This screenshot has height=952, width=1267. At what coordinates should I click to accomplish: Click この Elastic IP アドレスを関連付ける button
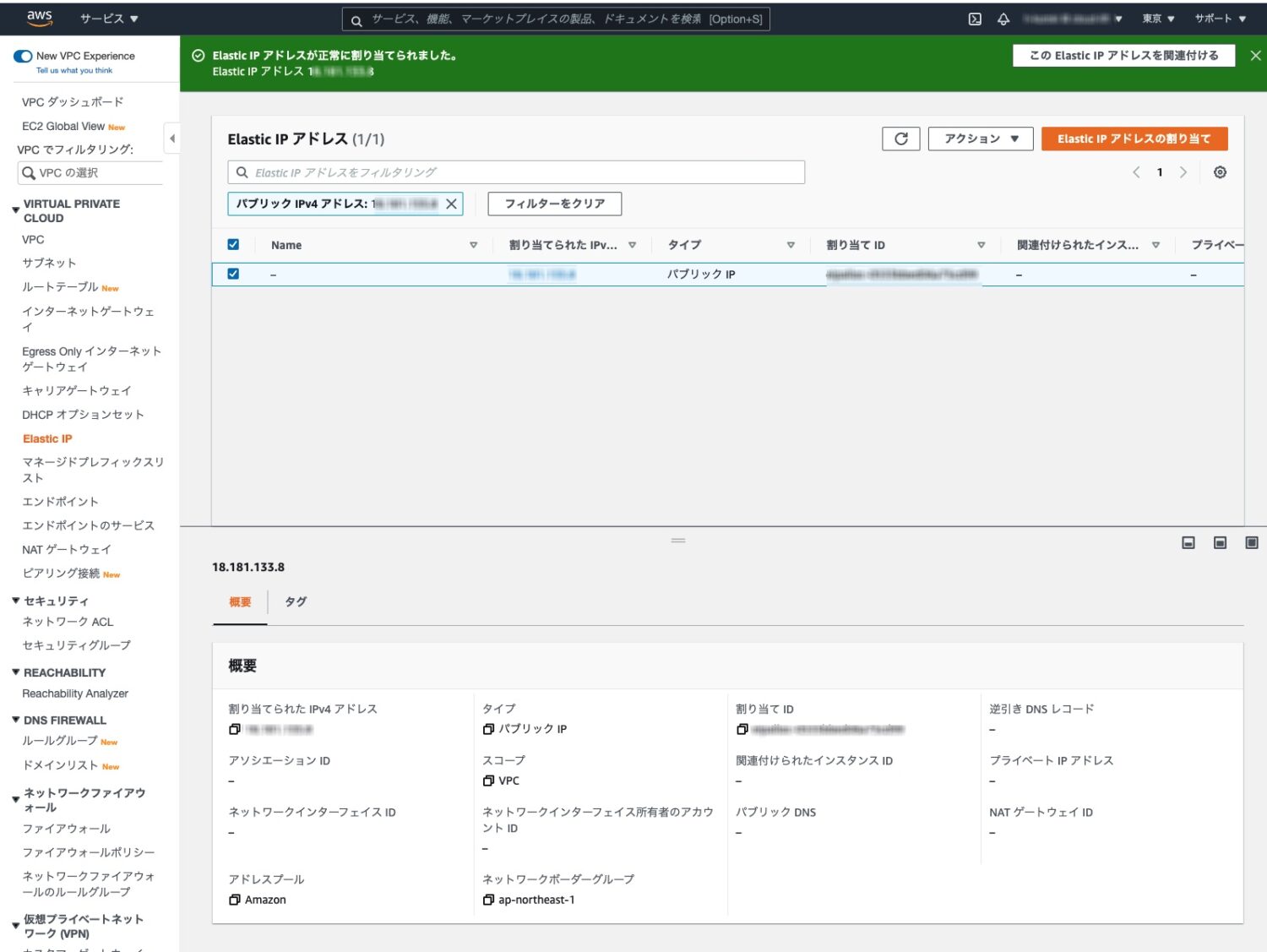(1123, 56)
